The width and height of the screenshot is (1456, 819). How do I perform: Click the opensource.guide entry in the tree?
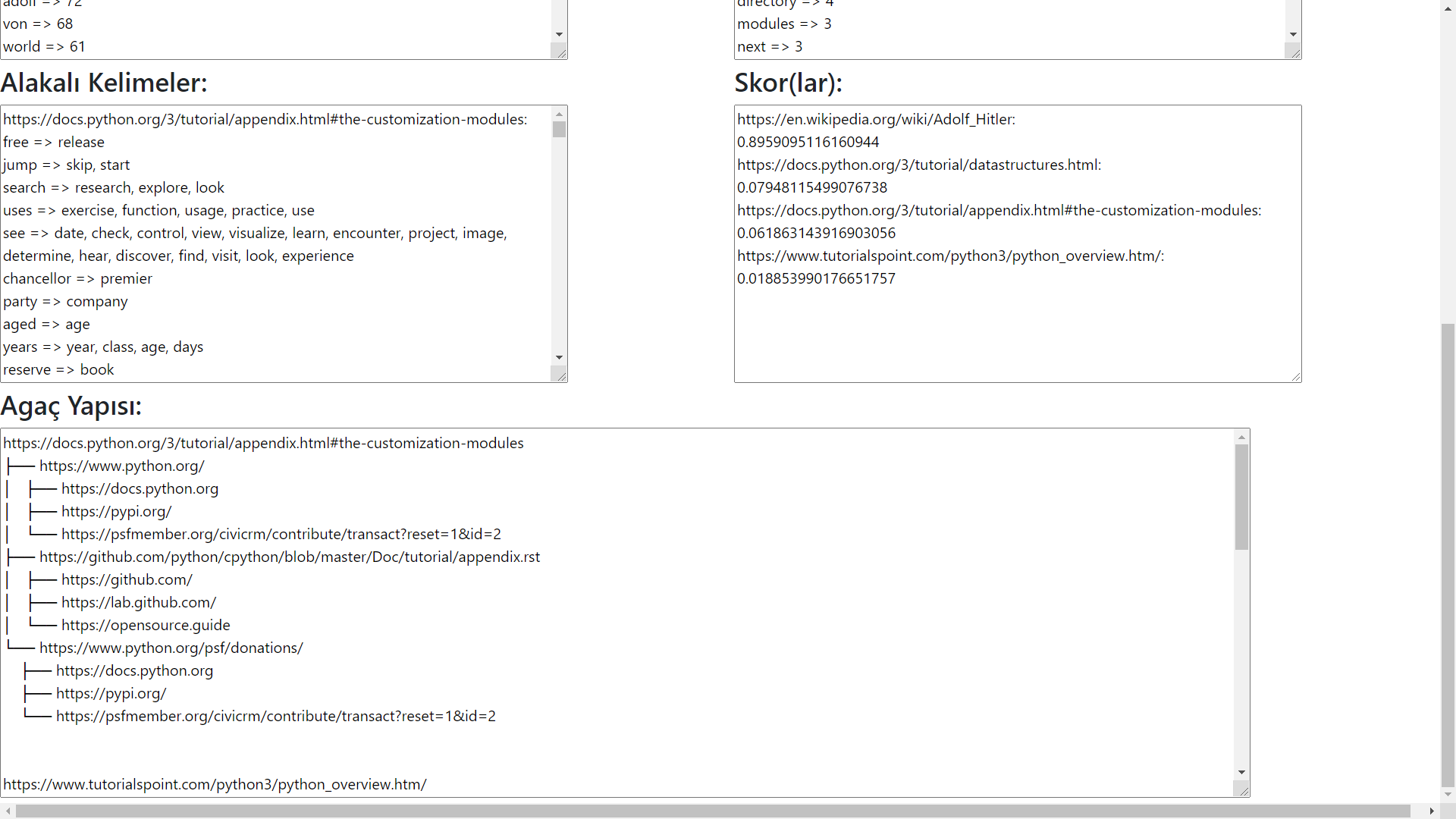[x=146, y=625]
